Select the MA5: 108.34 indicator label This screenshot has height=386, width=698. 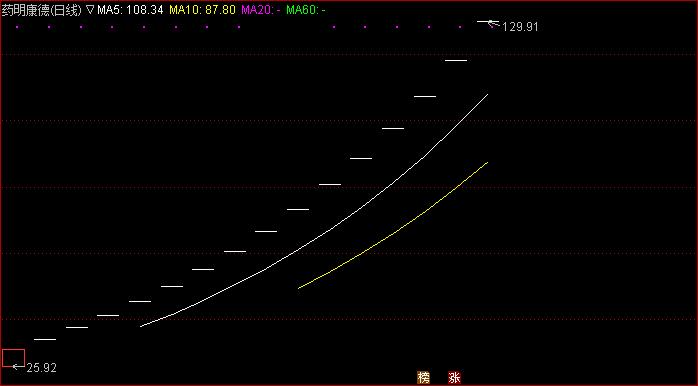pos(130,10)
